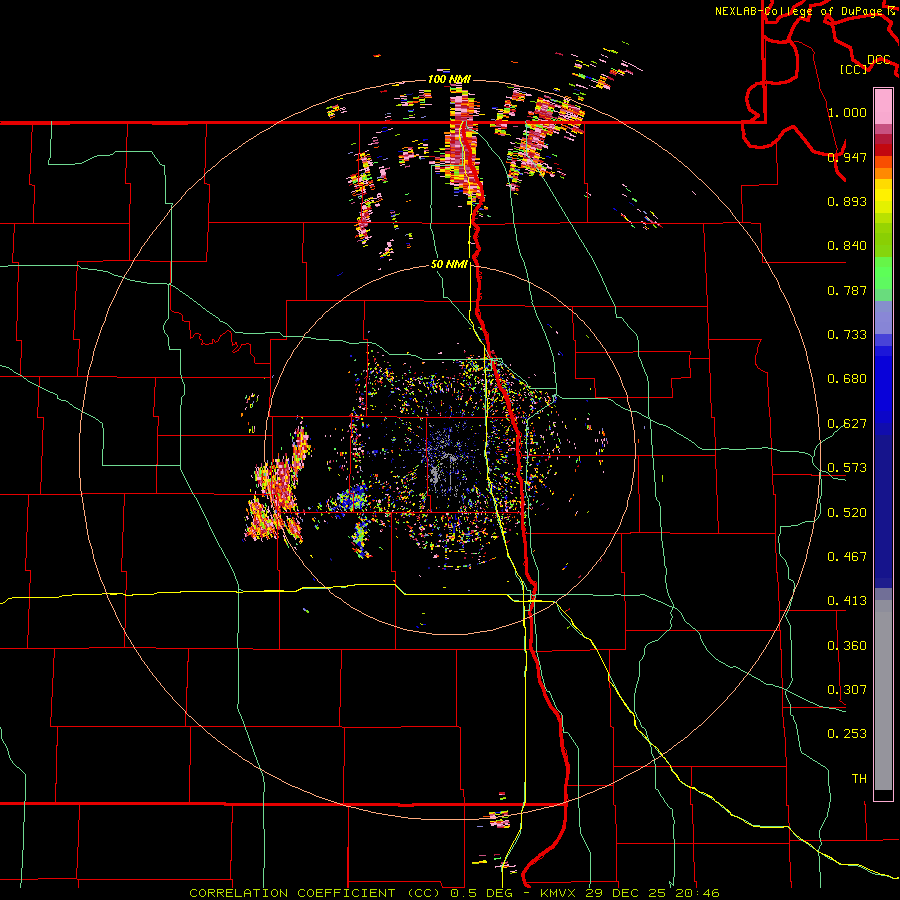Click the 0.573 scale value
Image resolution: width=900 pixels, height=900 pixels.
847,468
